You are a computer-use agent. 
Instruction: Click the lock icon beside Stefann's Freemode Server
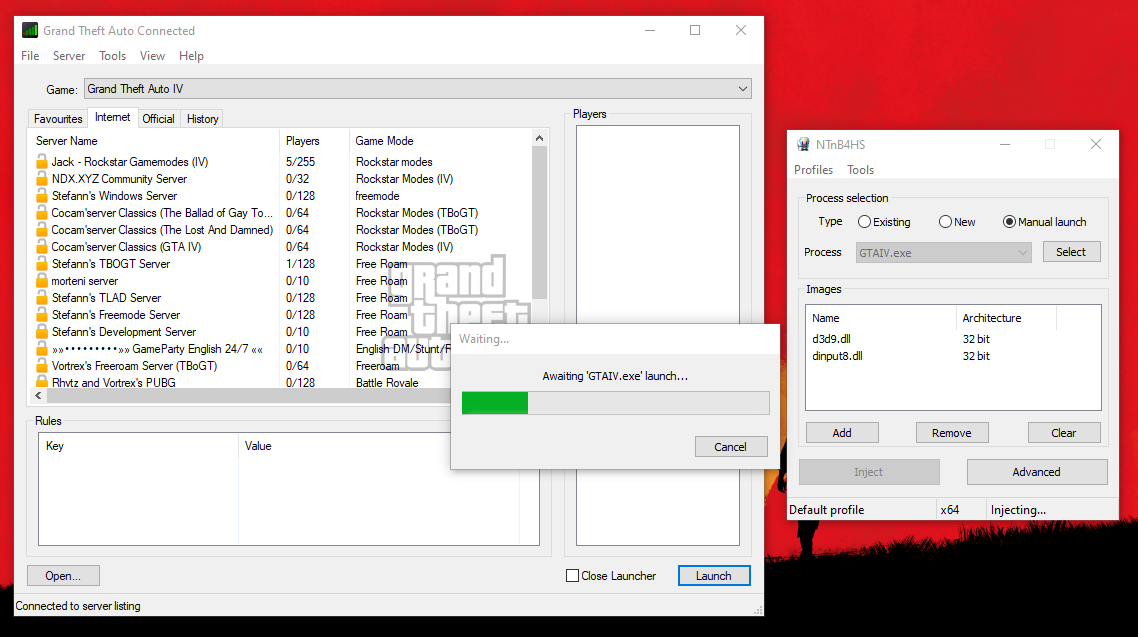click(42, 315)
